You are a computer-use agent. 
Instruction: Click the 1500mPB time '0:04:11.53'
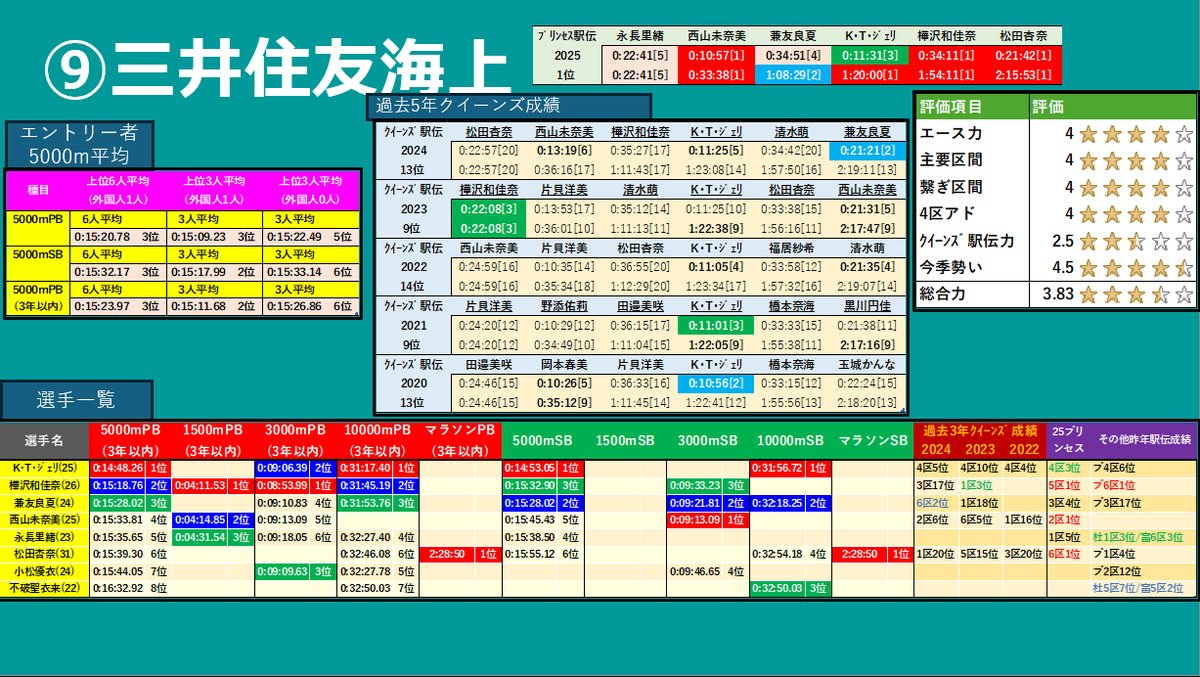pos(200,485)
